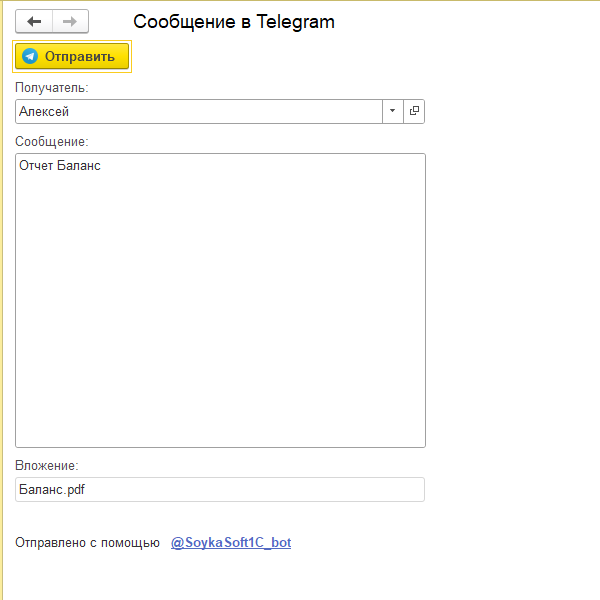Click the .pdf extension in the attachment field
The width and height of the screenshot is (600, 600).
(75, 489)
